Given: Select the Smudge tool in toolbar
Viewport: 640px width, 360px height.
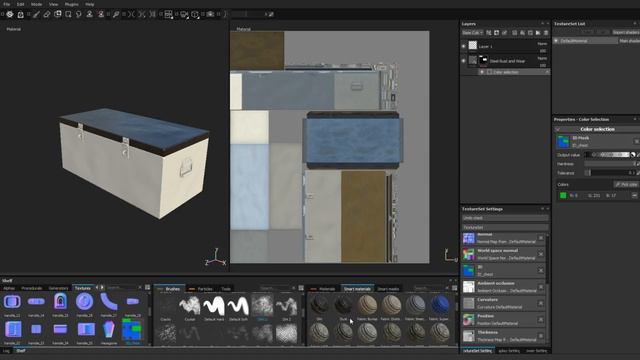Looking at the screenshot, I should (79, 14).
